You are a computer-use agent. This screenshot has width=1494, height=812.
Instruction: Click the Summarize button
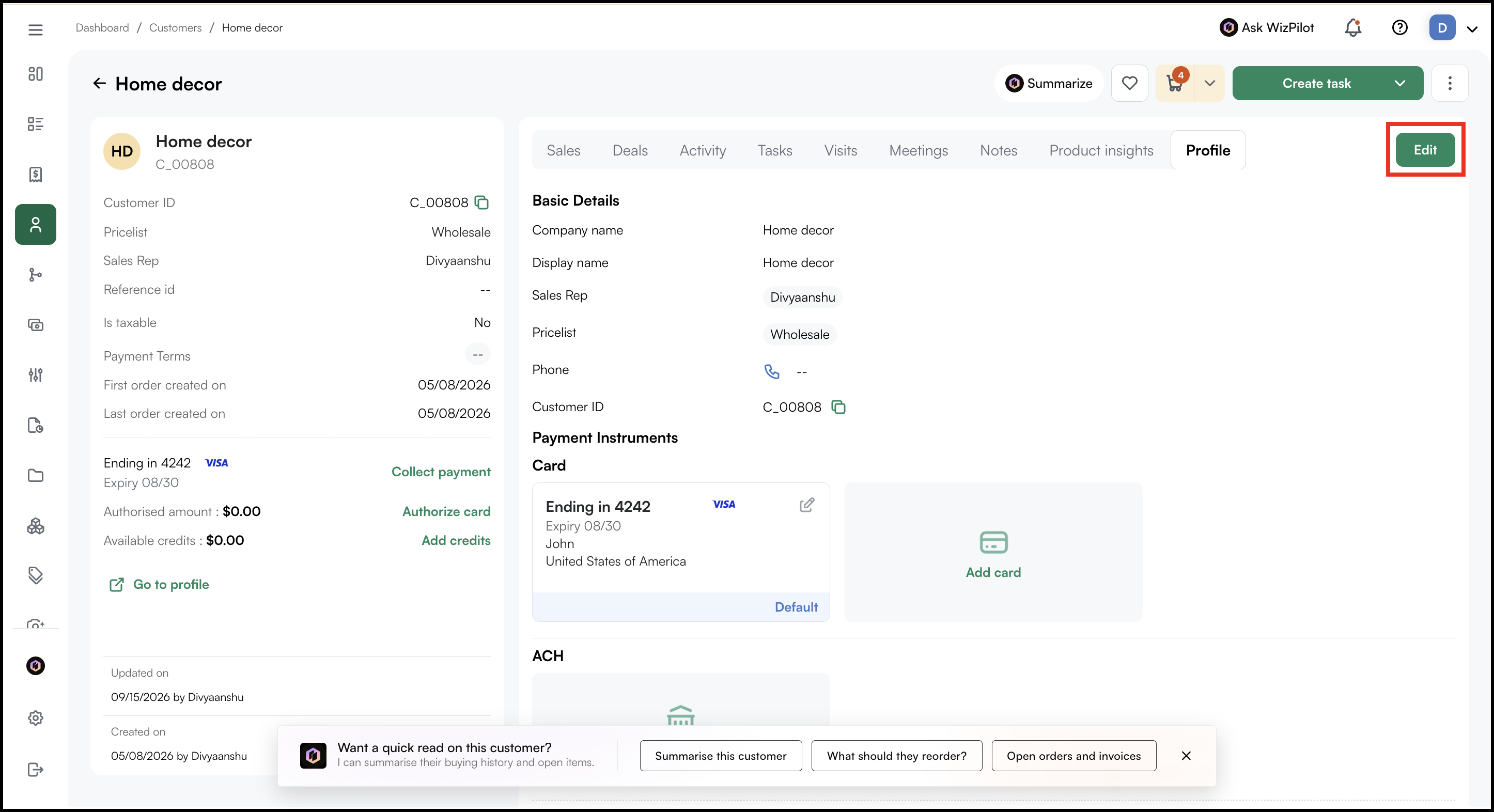(1049, 83)
